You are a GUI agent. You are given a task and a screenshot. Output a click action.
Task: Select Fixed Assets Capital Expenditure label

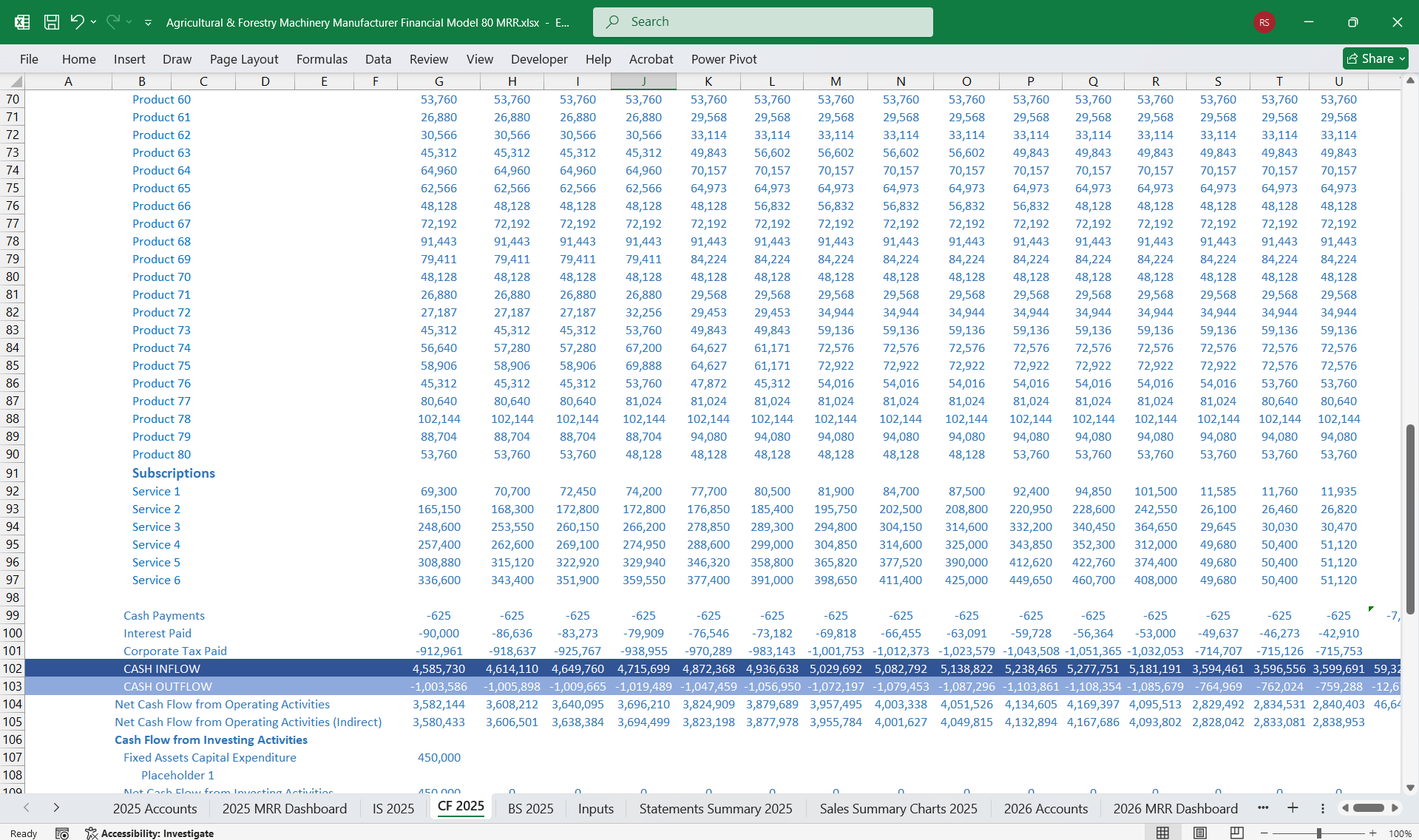tap(210, 757)
